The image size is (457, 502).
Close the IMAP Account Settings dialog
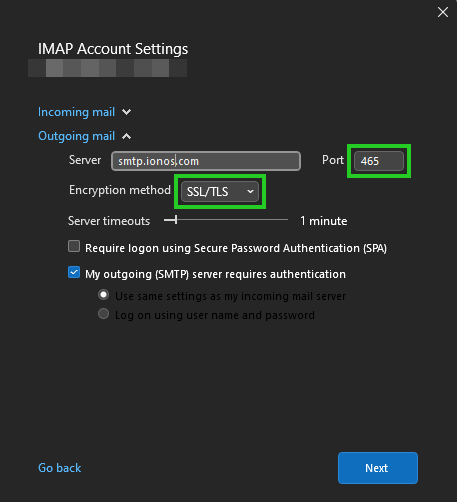click(443, 12)
